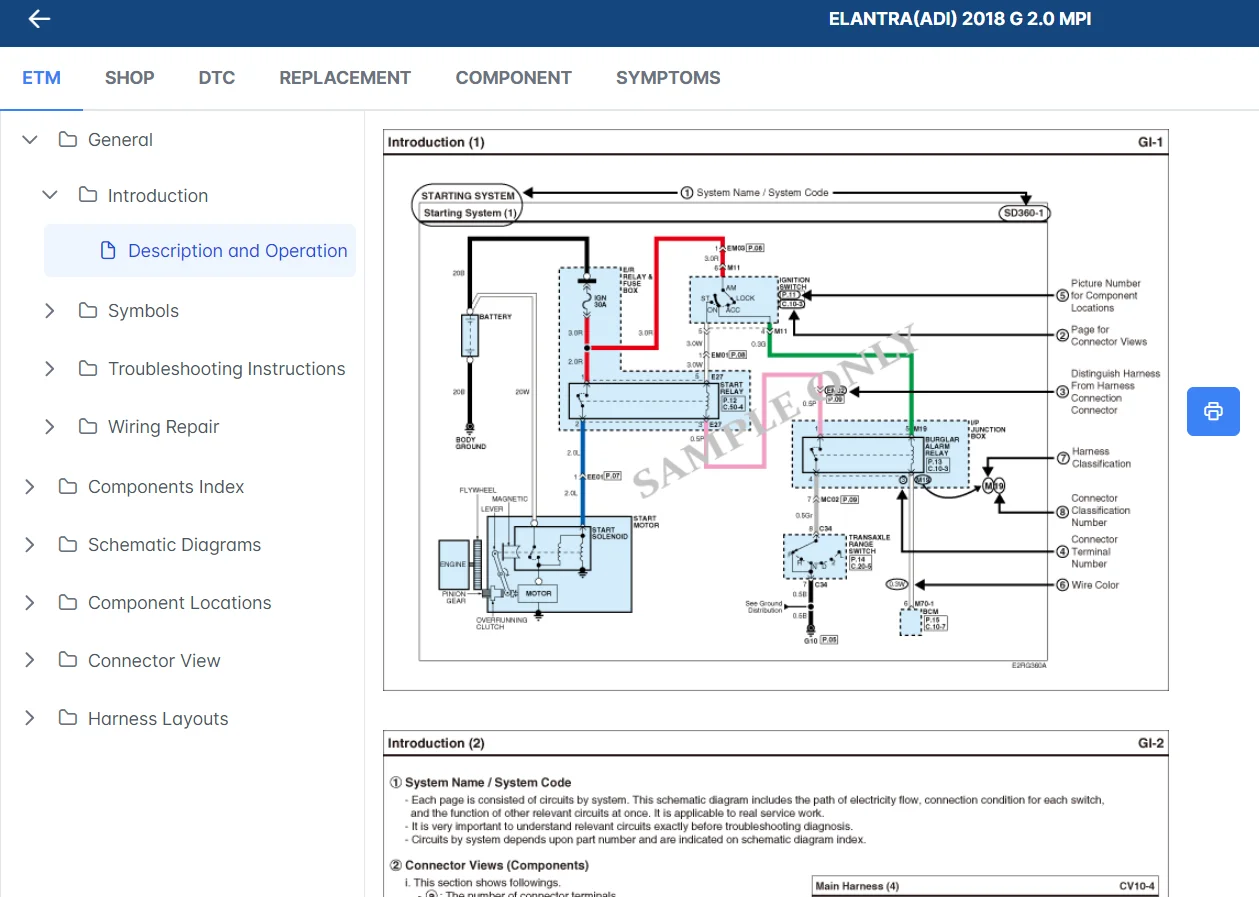The height and width of the screenshot is (897, 1259).
Task: Click the ELANTRA(ADI) 2018 G 2.0 MPI title
Action: click(x=959, y=19)
